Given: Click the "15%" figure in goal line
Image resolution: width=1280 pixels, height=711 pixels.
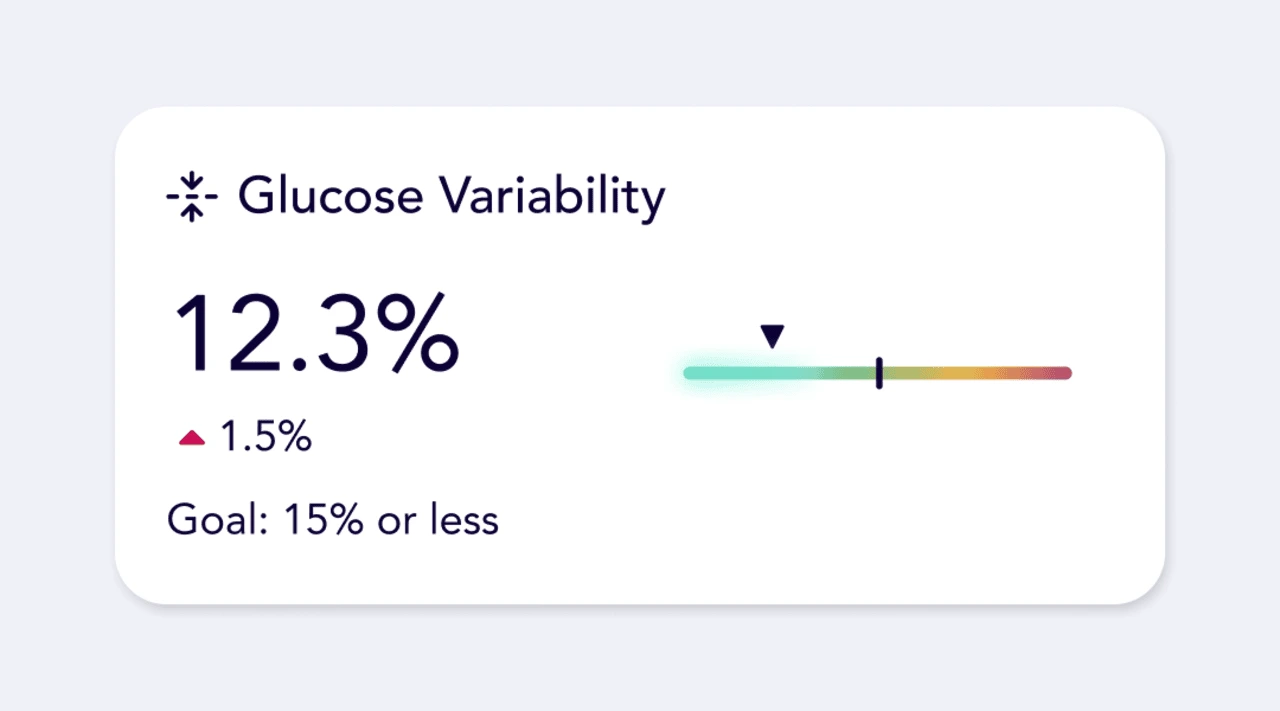Looking at the screenshot, I should (x=323, y=520).
